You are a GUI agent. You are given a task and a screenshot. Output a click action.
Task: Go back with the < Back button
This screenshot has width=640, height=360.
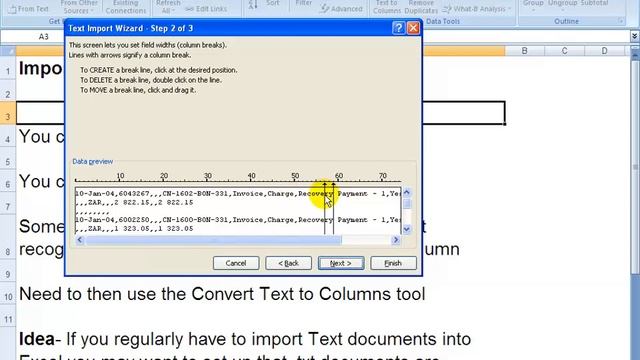(288, 263)
